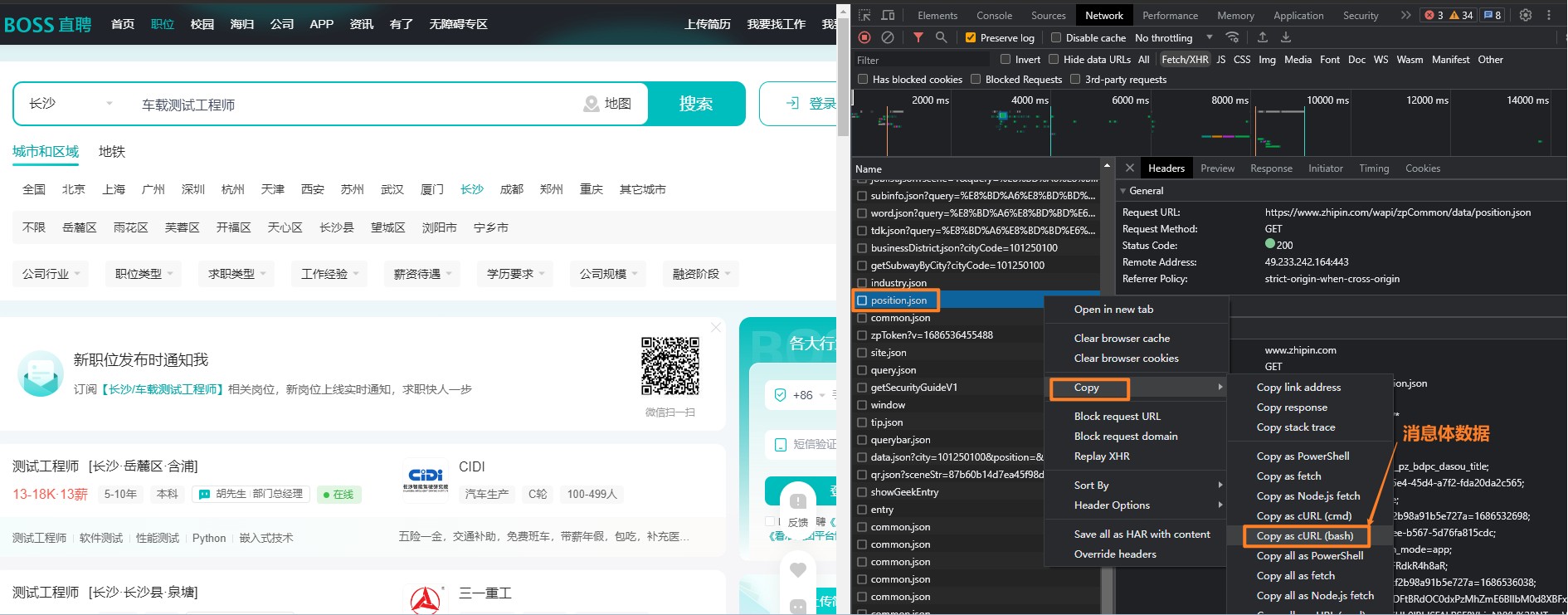The width and height of the screenshot is (1568, 615).
Task: Open network search with magnifier icon
Action: 941,37
